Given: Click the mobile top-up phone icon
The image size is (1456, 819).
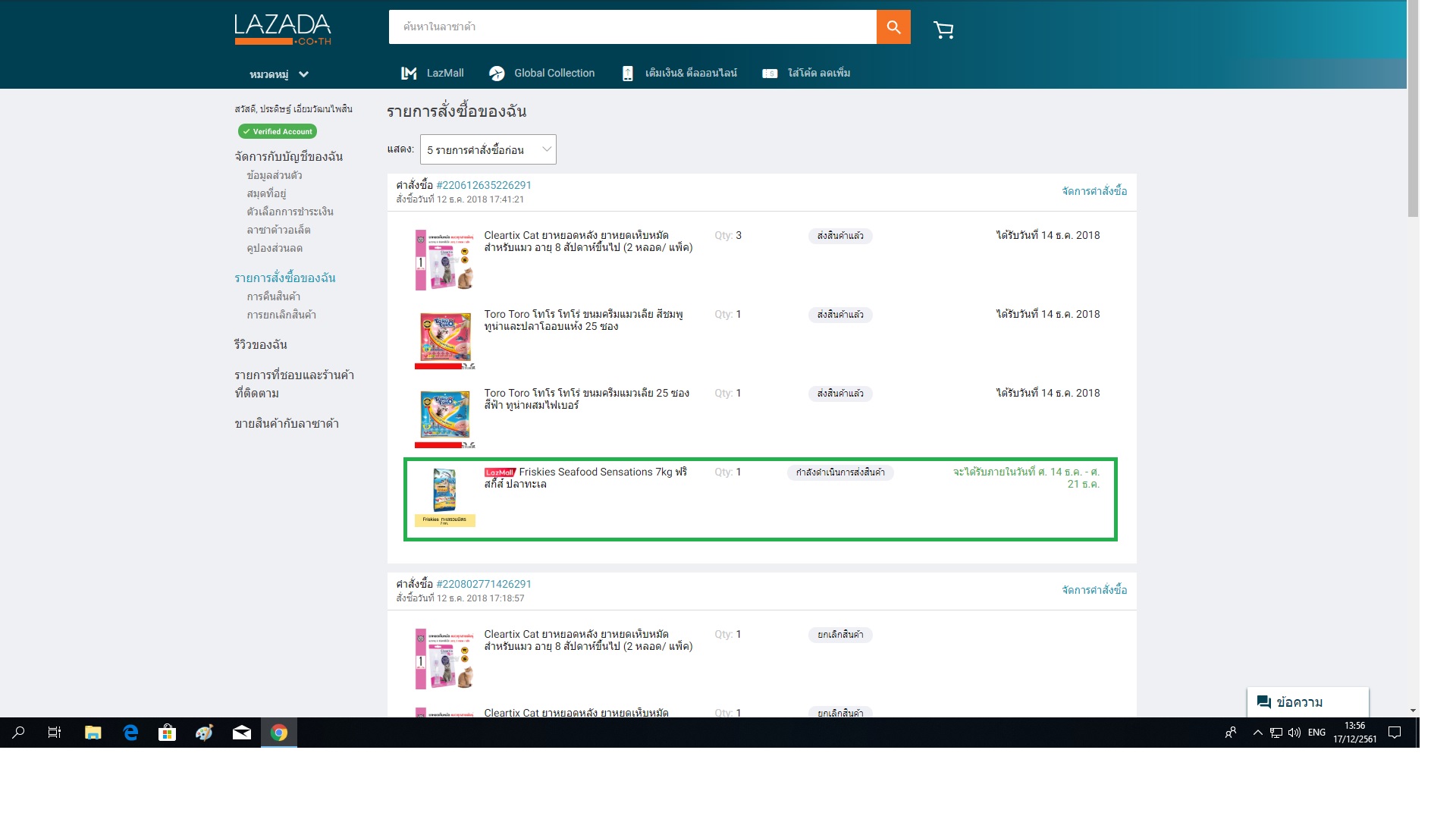Looking at the screenshot, I should [x=627, y=74].
